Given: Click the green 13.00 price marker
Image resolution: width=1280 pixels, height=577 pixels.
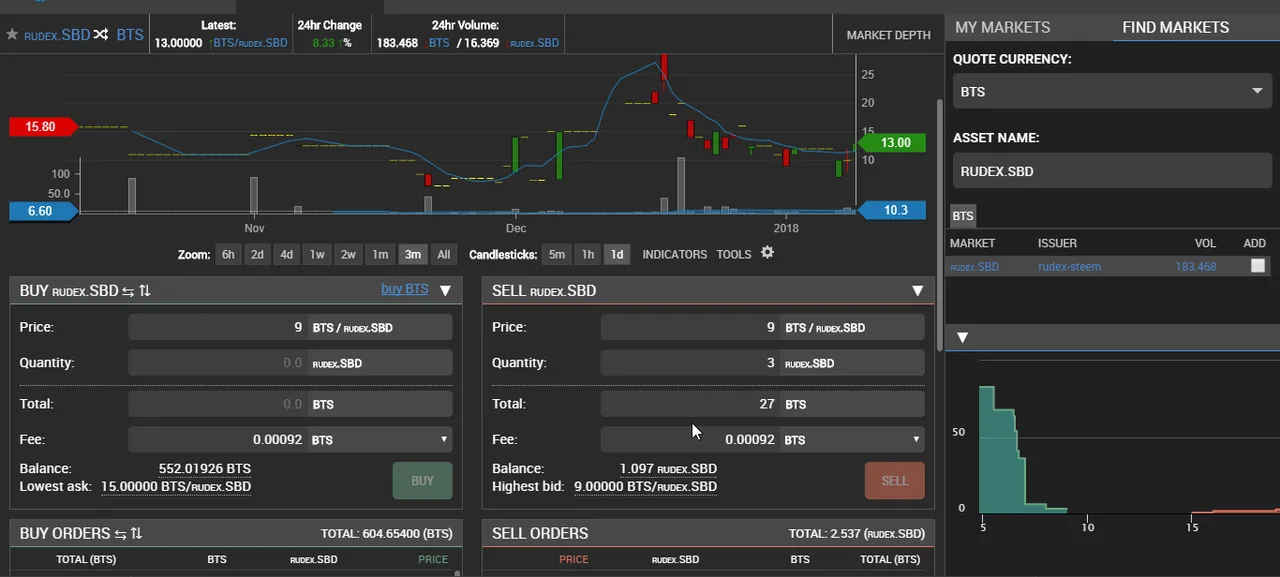Looking at the screenshot, I should [x=891, y=143].
